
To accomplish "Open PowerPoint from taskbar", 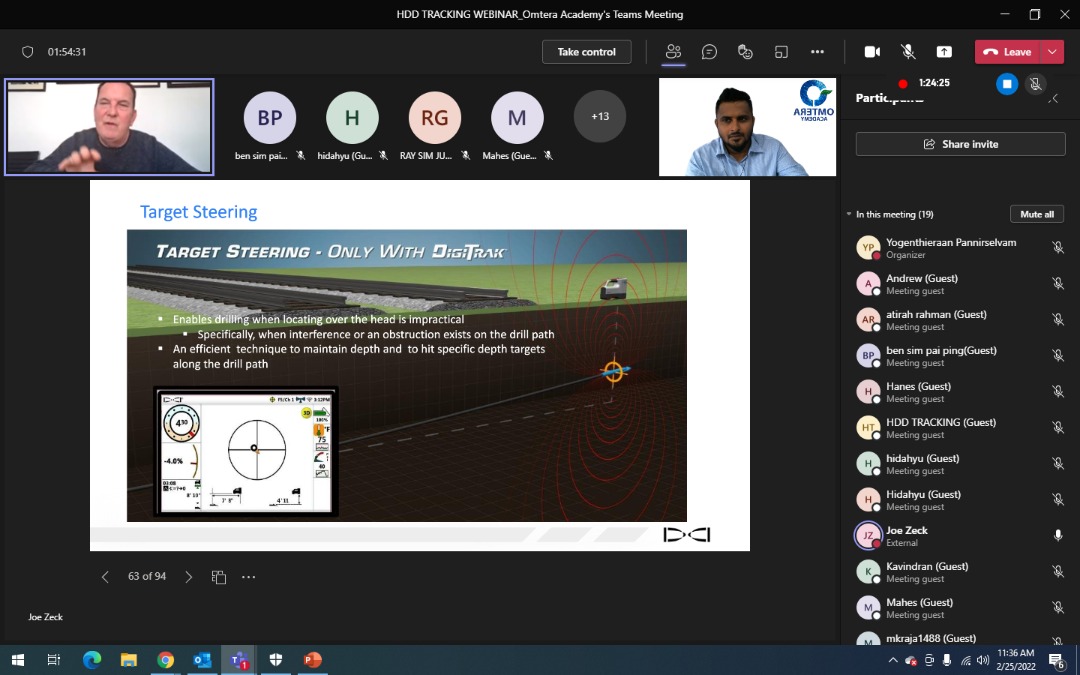I will click(313, 660).
